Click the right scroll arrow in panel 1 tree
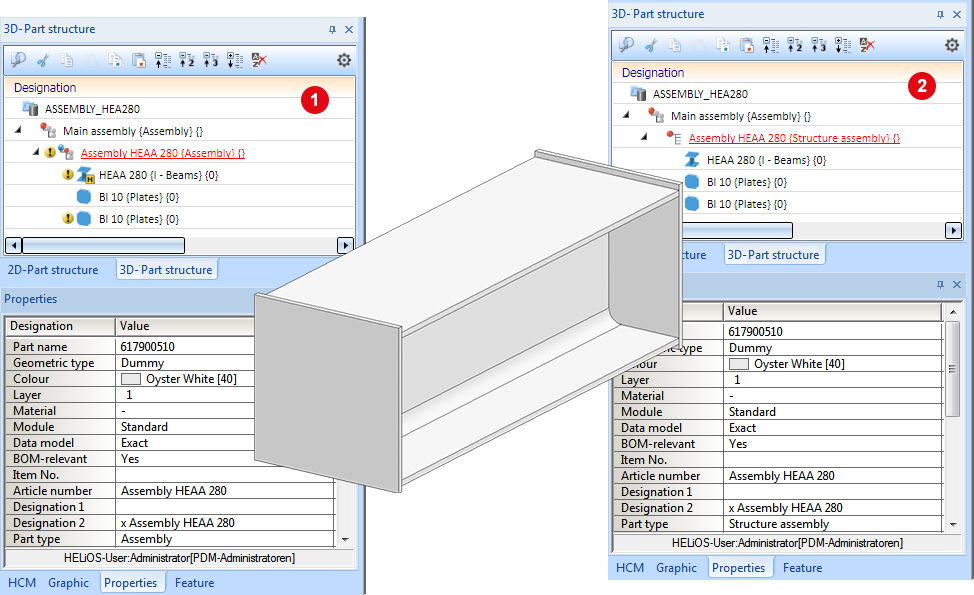The image size is (974, 595). tap(345, 245)
